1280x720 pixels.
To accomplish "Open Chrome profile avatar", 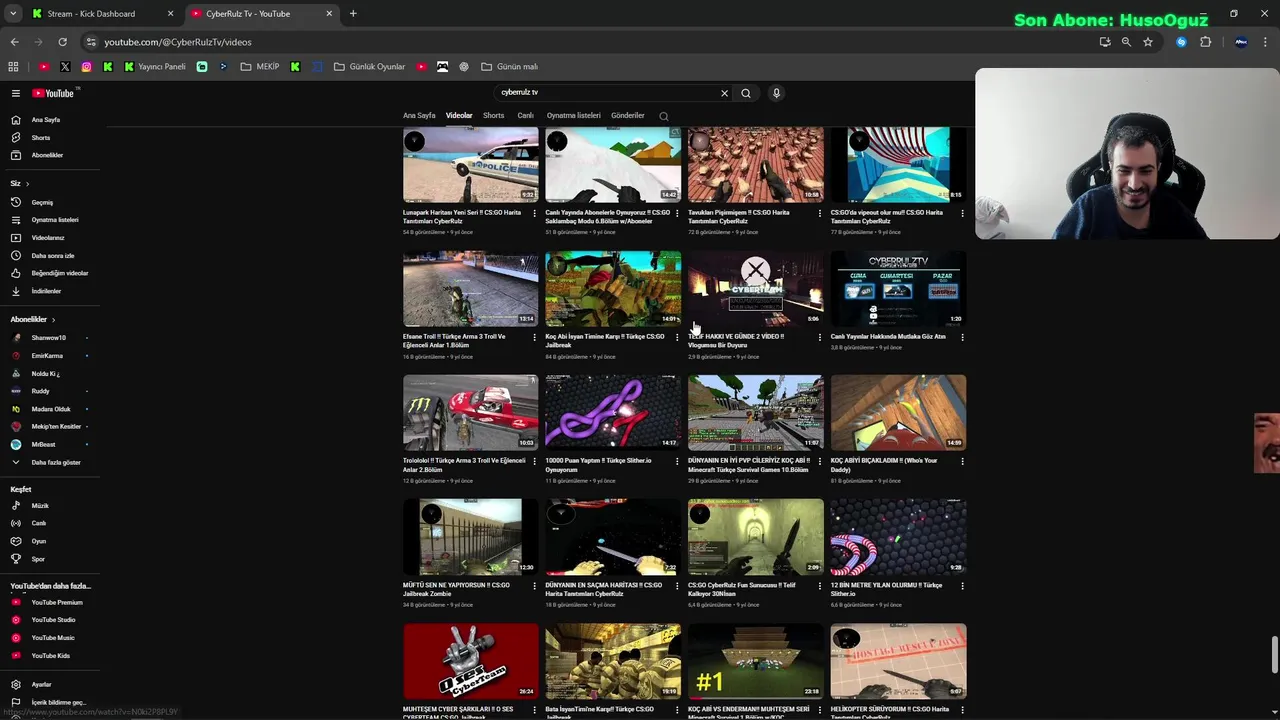I will 1241,42.
